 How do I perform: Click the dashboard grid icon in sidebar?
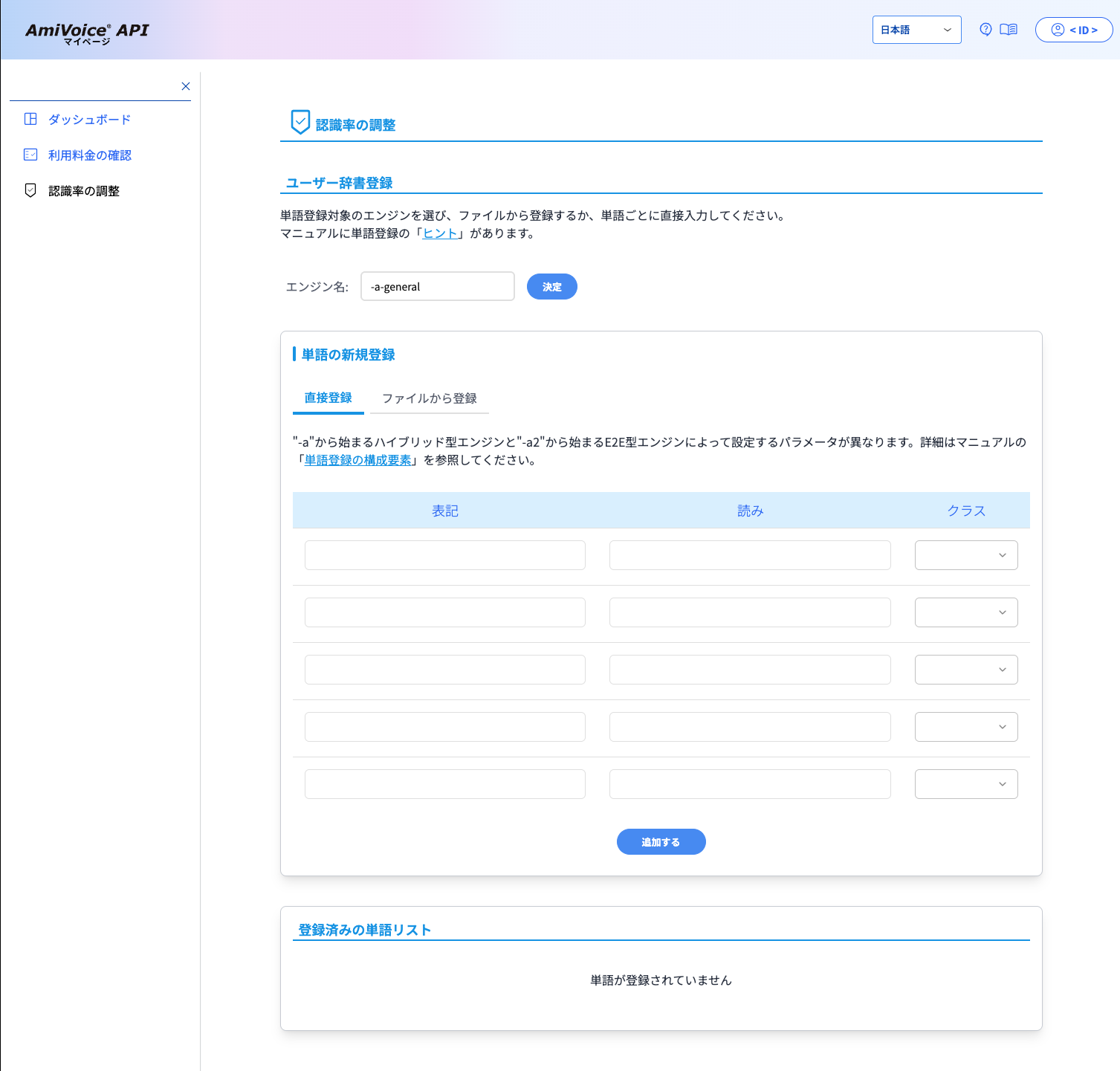30,119
